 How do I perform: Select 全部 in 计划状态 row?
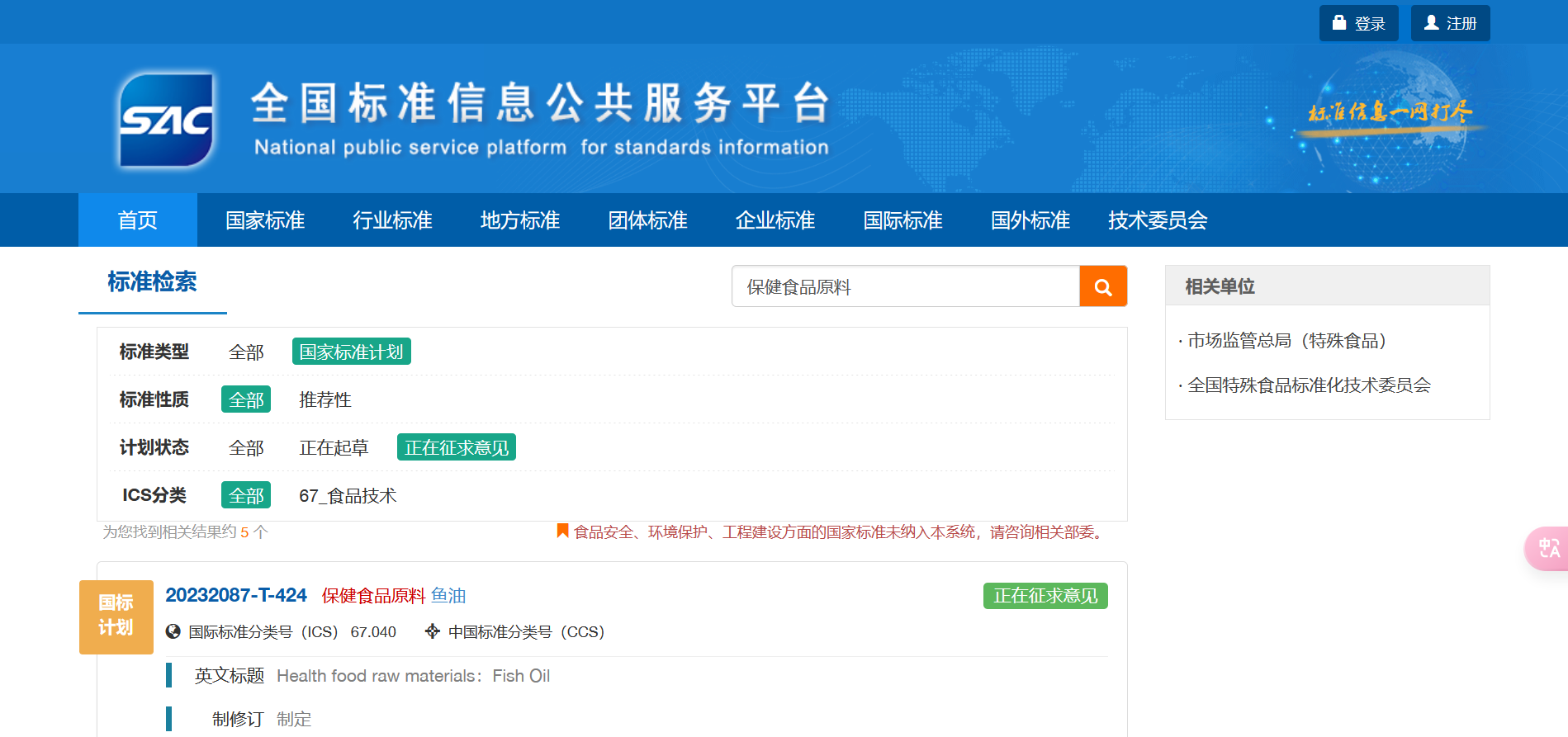point(246,447)
